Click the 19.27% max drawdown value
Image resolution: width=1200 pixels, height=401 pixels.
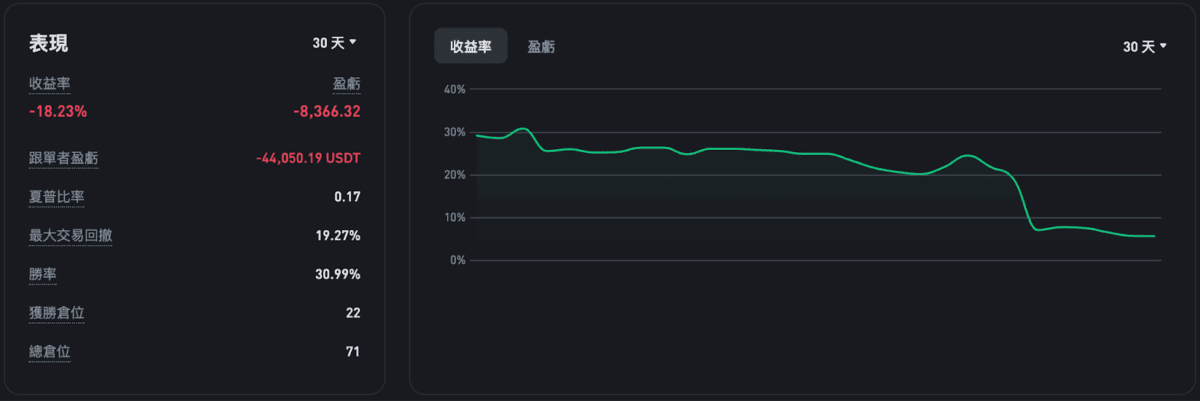pyautogui.click(x=338, y=236)
